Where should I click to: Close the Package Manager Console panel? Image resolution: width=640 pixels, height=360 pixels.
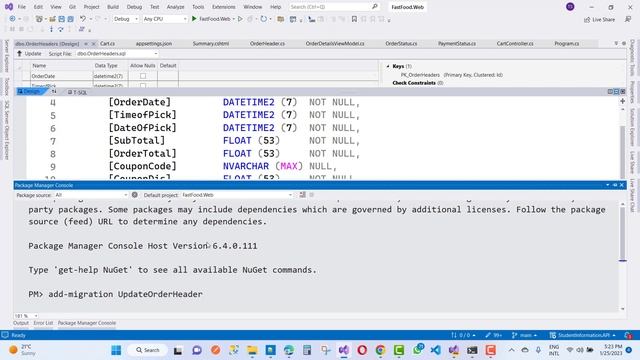(622, 185)
